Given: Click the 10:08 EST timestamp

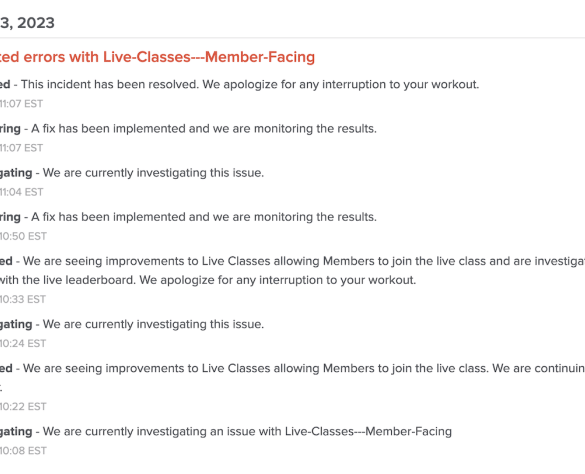Looking at the screenshot, I should pos(23,451).
